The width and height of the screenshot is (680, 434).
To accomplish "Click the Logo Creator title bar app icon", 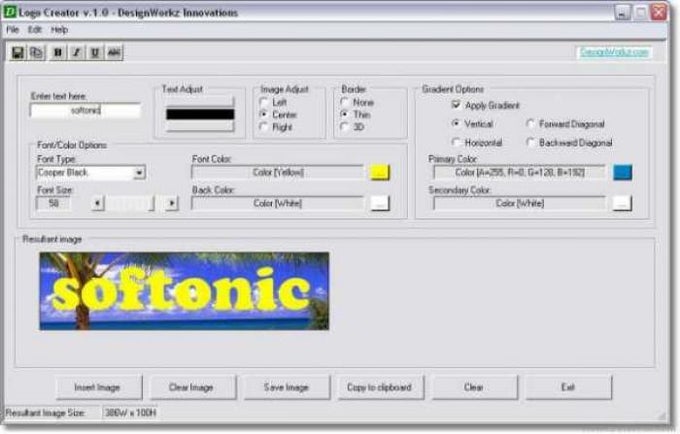I will click(10, 12).
